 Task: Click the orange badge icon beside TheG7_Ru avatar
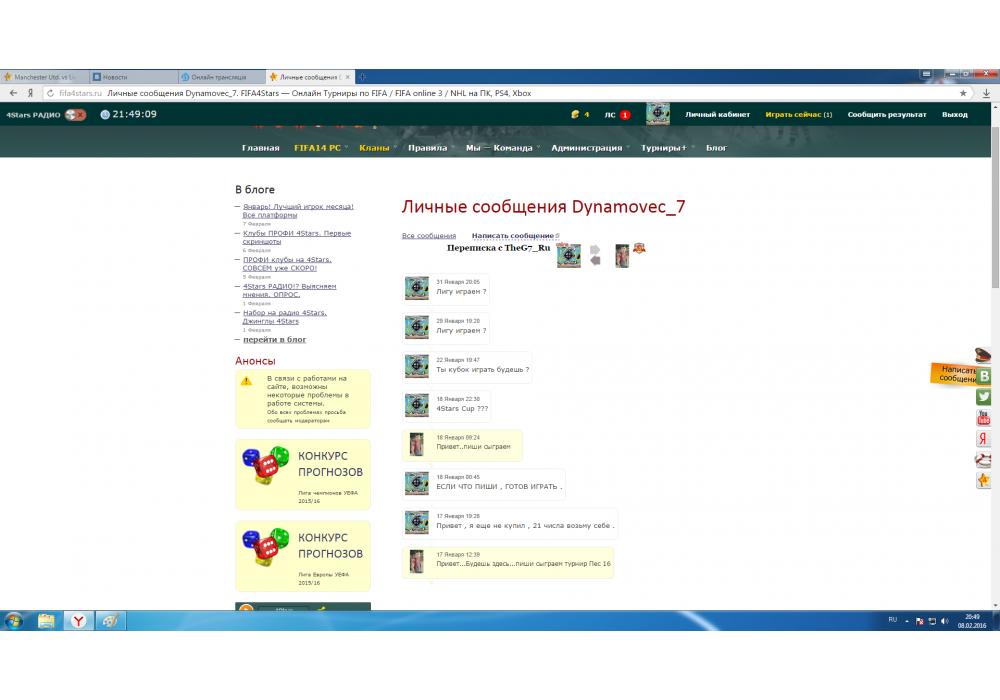click(x=639, y=249)
